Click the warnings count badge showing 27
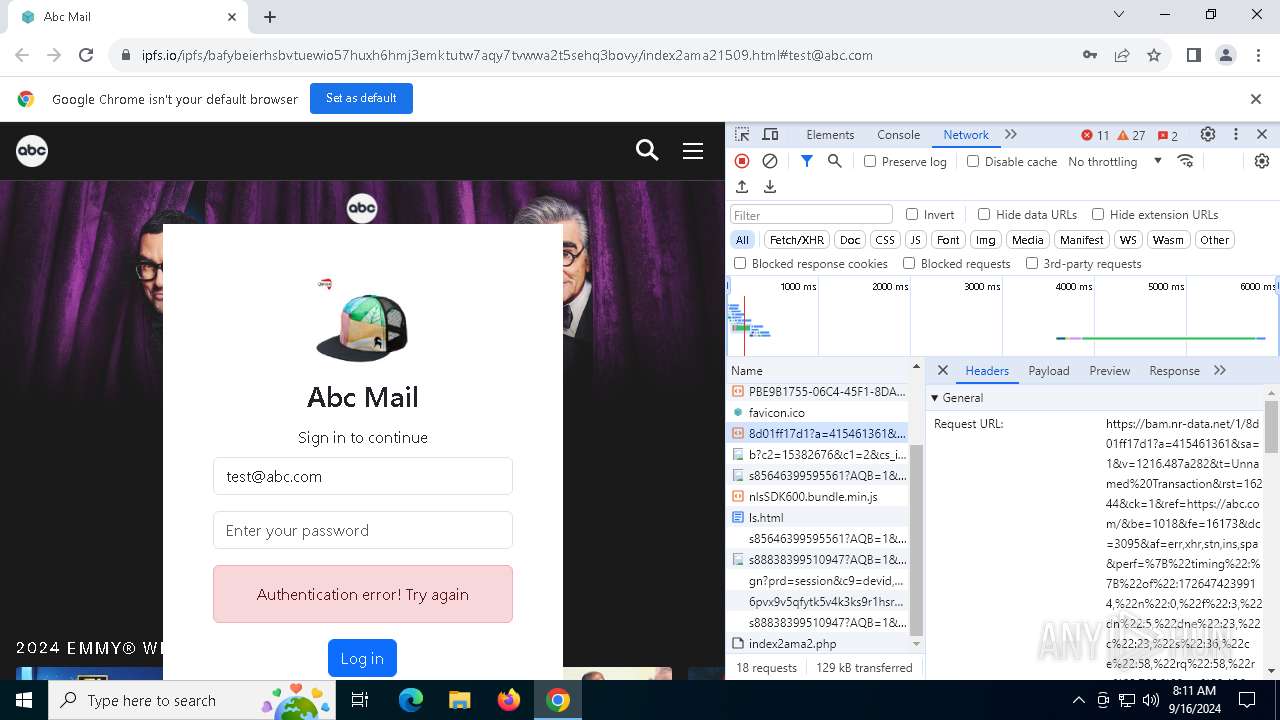The width and height of the screenshot is (1280, 720). point(1131,135)
